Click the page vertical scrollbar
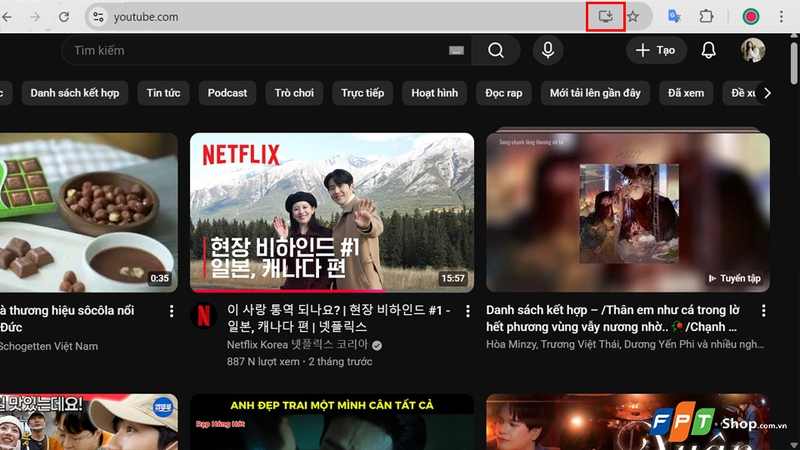This screenshot has width=800, height=450. pos(793,64)
